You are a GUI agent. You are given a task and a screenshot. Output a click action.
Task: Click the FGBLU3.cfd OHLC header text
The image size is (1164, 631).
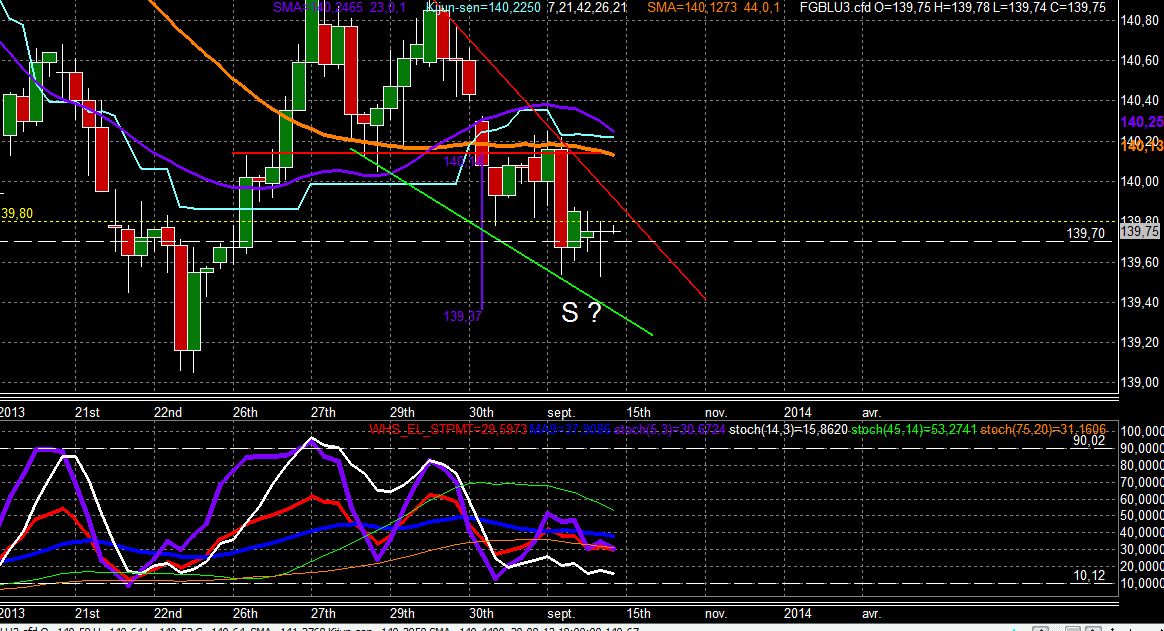click(952, 7)
